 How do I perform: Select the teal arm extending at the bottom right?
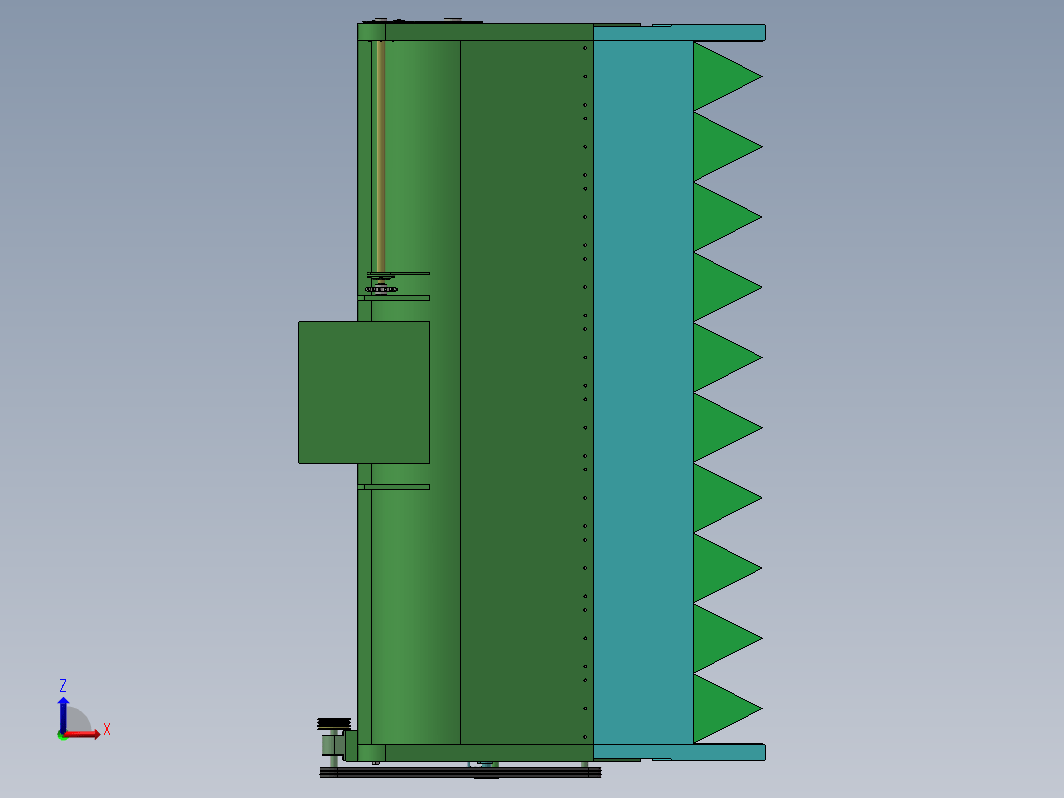pos(679,752)
